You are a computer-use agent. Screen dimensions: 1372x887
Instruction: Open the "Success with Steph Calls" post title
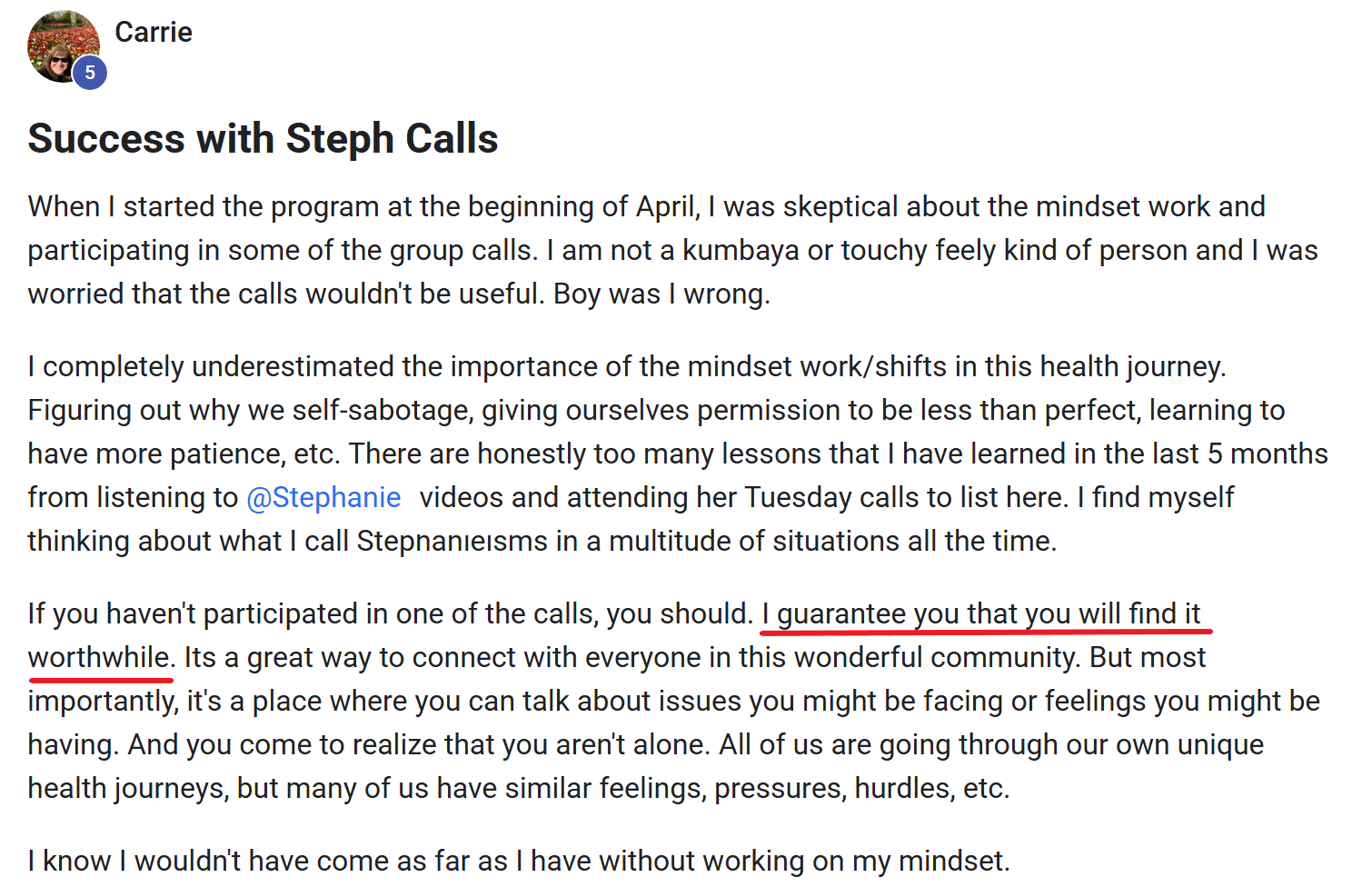click(263, 139)
